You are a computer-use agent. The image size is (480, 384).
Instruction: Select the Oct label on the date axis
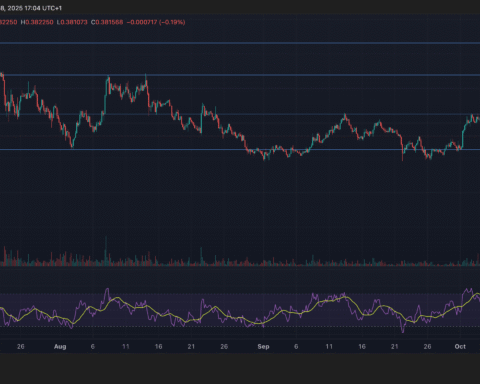[460, 347]
